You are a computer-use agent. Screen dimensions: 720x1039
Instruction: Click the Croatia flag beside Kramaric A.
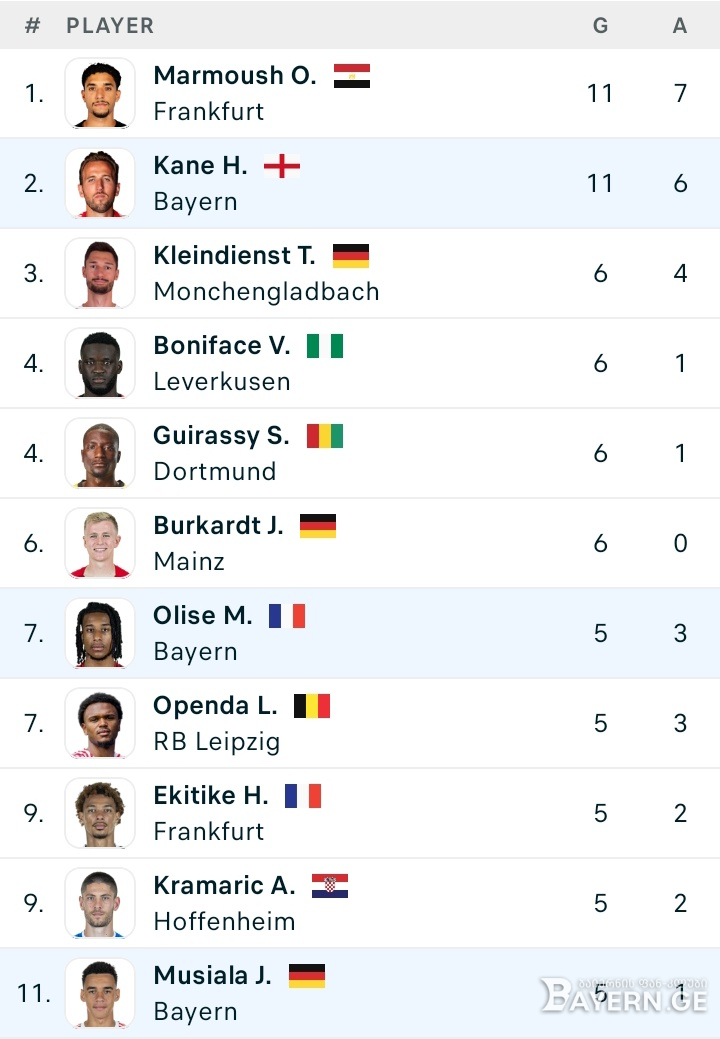[330, 886]
